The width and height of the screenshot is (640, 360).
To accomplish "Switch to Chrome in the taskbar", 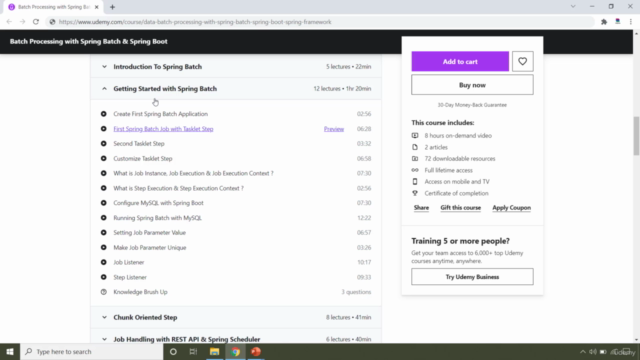I will [235, 351].
